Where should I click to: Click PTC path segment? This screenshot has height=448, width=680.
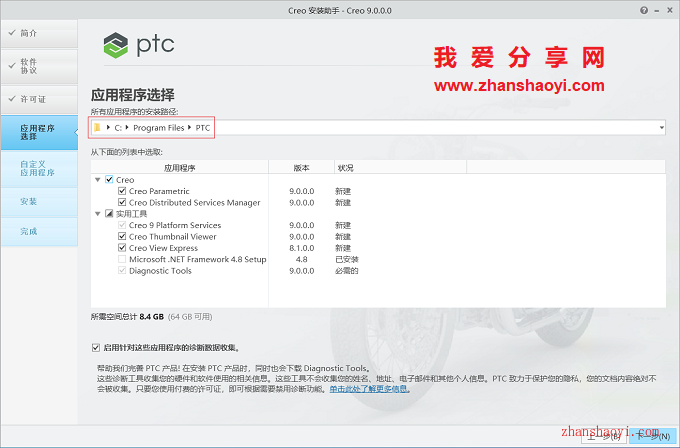coord(203,128)
